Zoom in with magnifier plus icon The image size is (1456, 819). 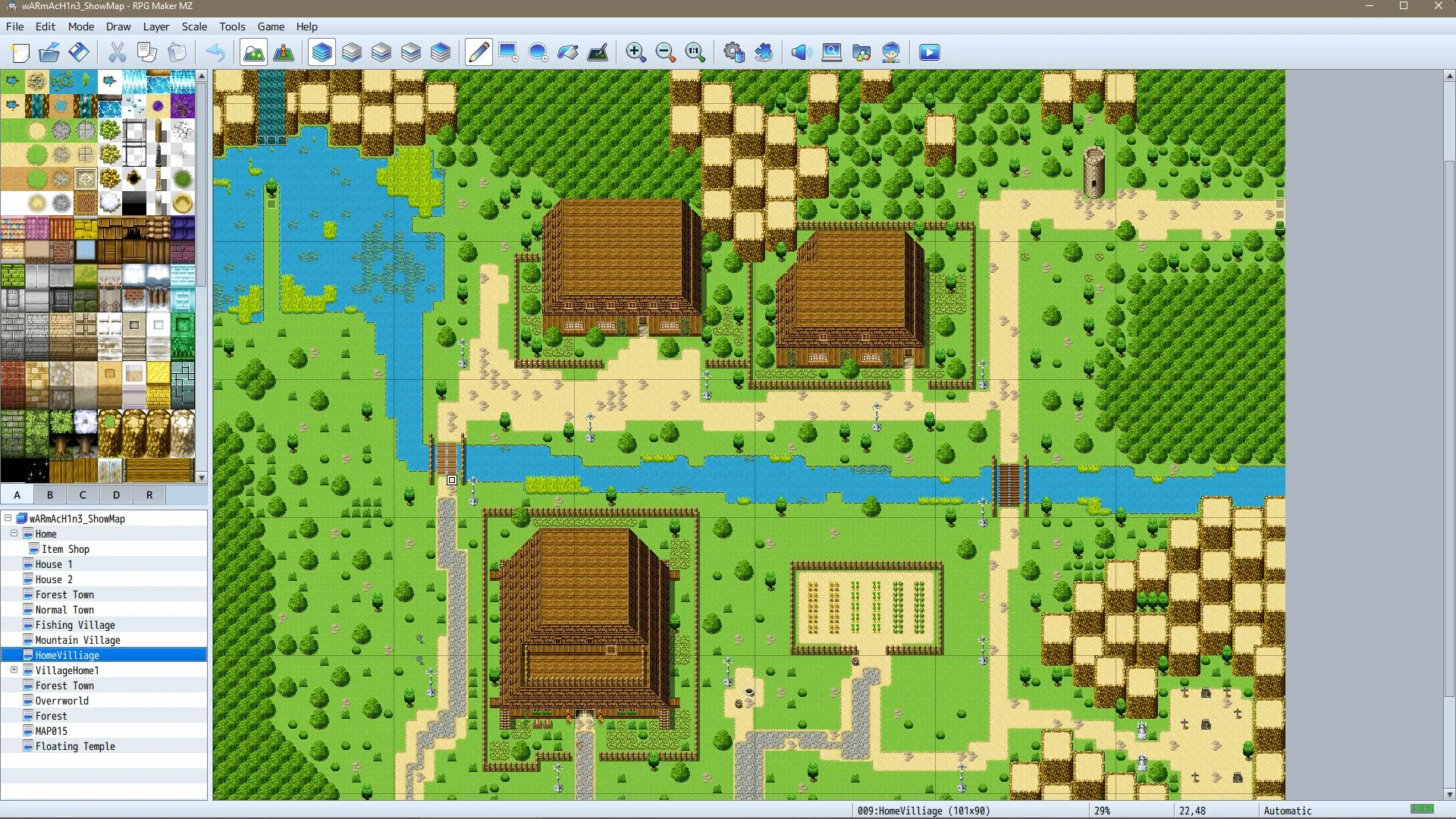(635, 52)
